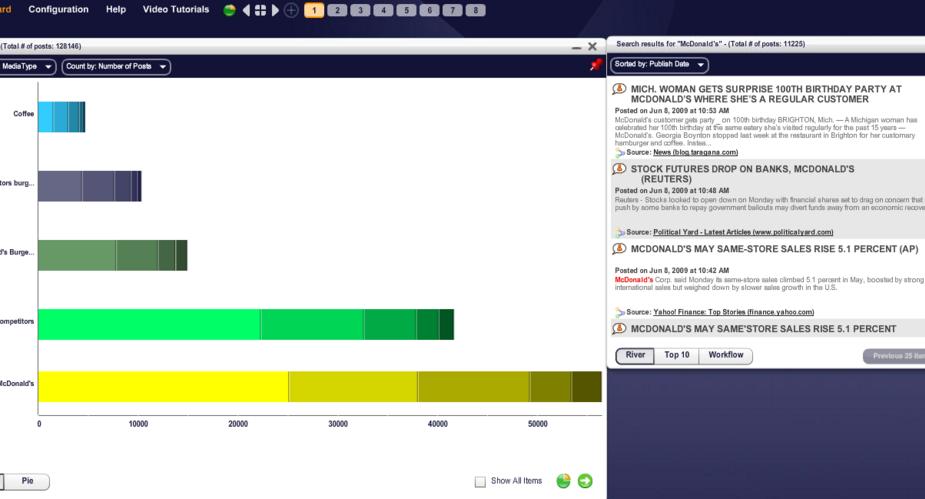Click the light blue Coffee bar segment

(x=45, y=117)
